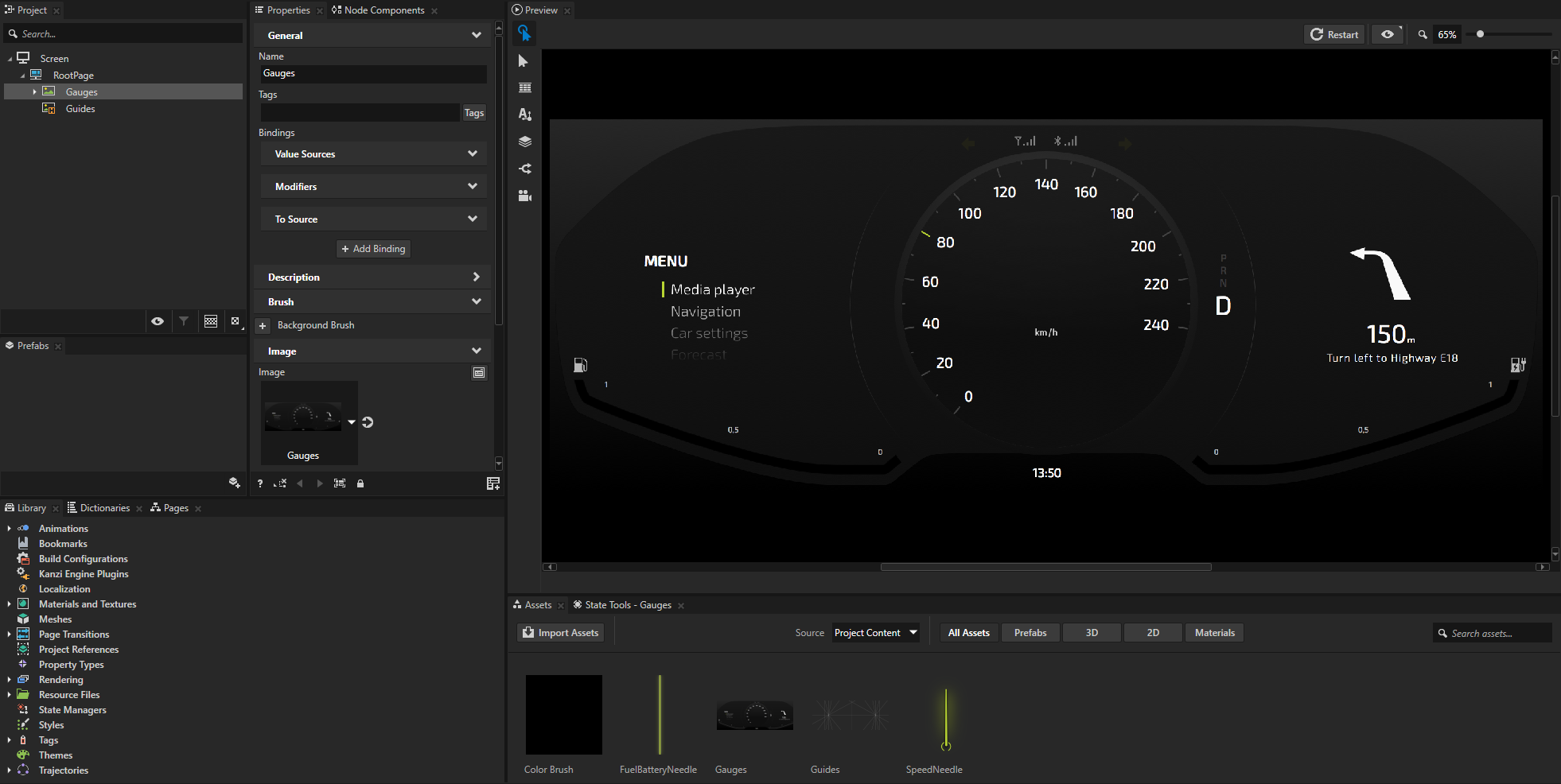1561x784 pixels.
Task: Click the add property icon in Properties
Action: pyautogui.click(x=492, y=483)
